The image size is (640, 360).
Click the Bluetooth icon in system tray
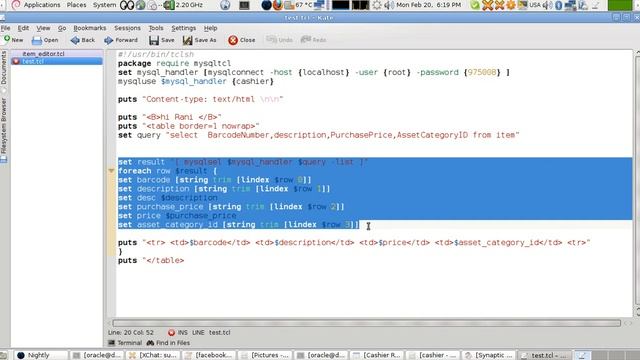[x=559, y=5]
